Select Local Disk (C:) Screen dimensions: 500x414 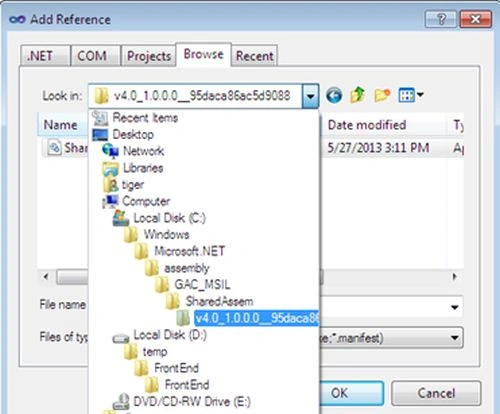pos(170,218)
